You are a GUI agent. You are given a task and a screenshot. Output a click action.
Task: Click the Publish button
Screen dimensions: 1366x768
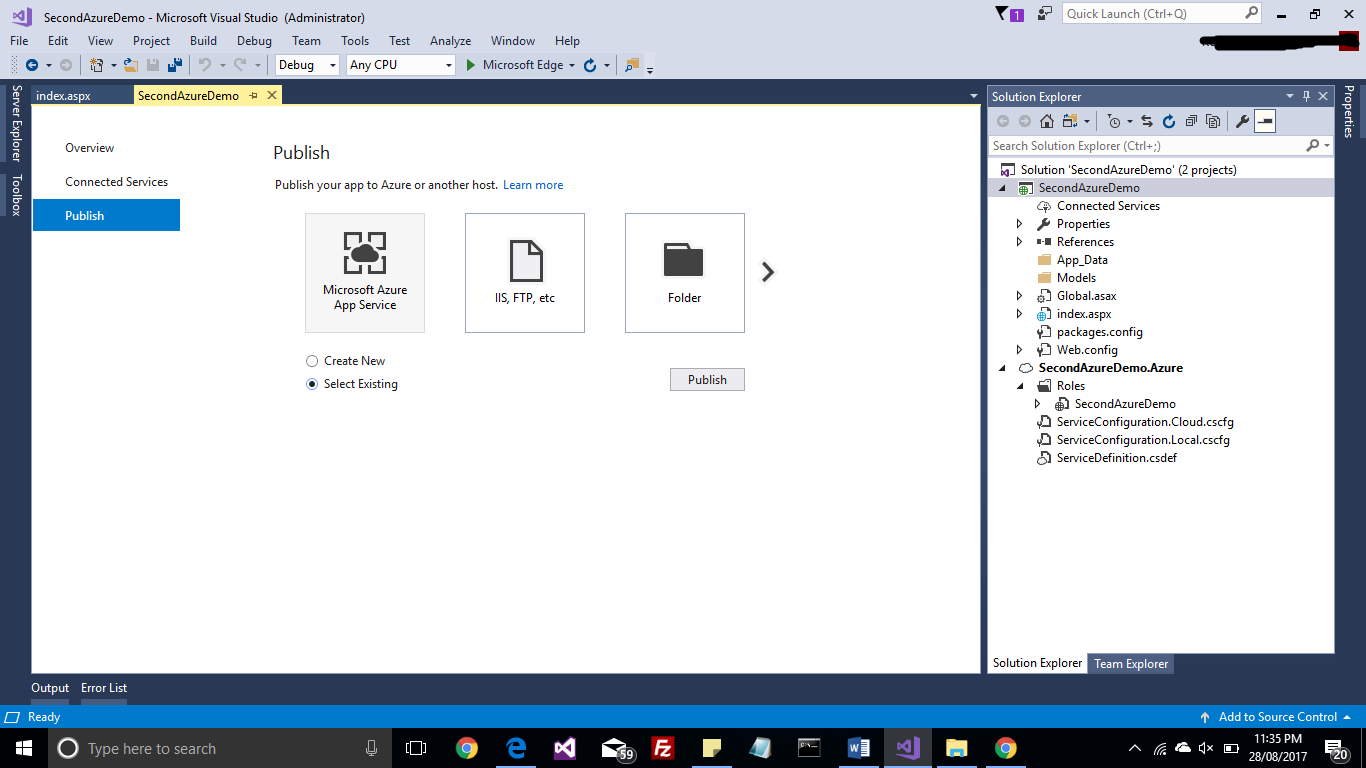707,380
